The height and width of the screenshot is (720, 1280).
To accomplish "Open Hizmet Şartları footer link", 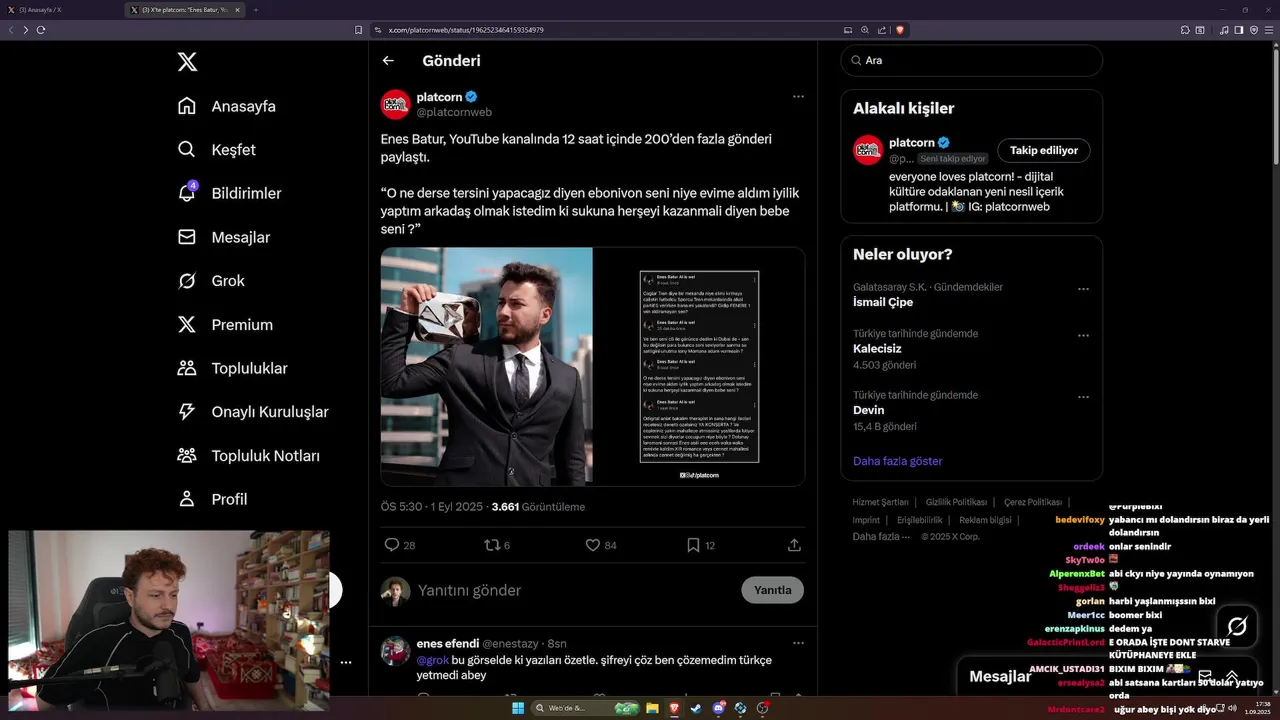I will tap(880, 502).
